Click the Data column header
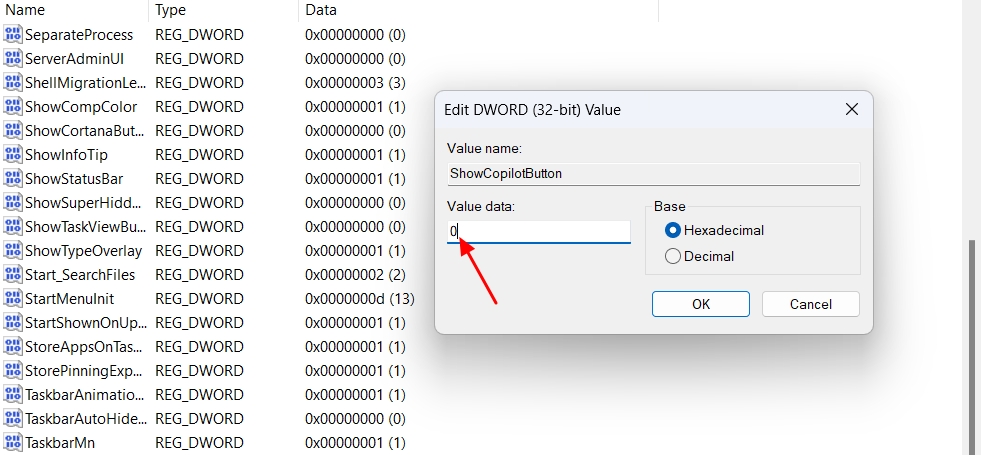 (x=321, y=10)
